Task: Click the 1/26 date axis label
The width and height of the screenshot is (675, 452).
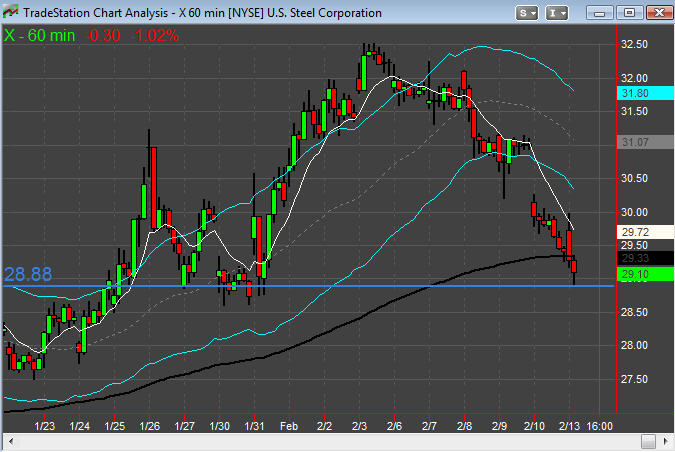Action: click(150, 426)
